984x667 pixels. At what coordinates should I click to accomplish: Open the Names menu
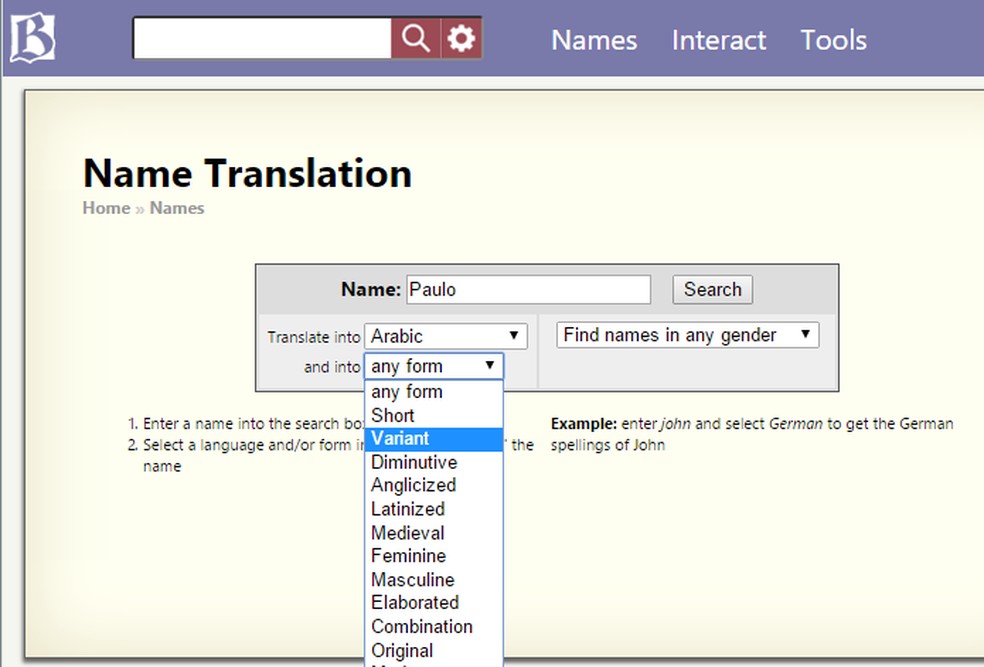tap(594, 40)
